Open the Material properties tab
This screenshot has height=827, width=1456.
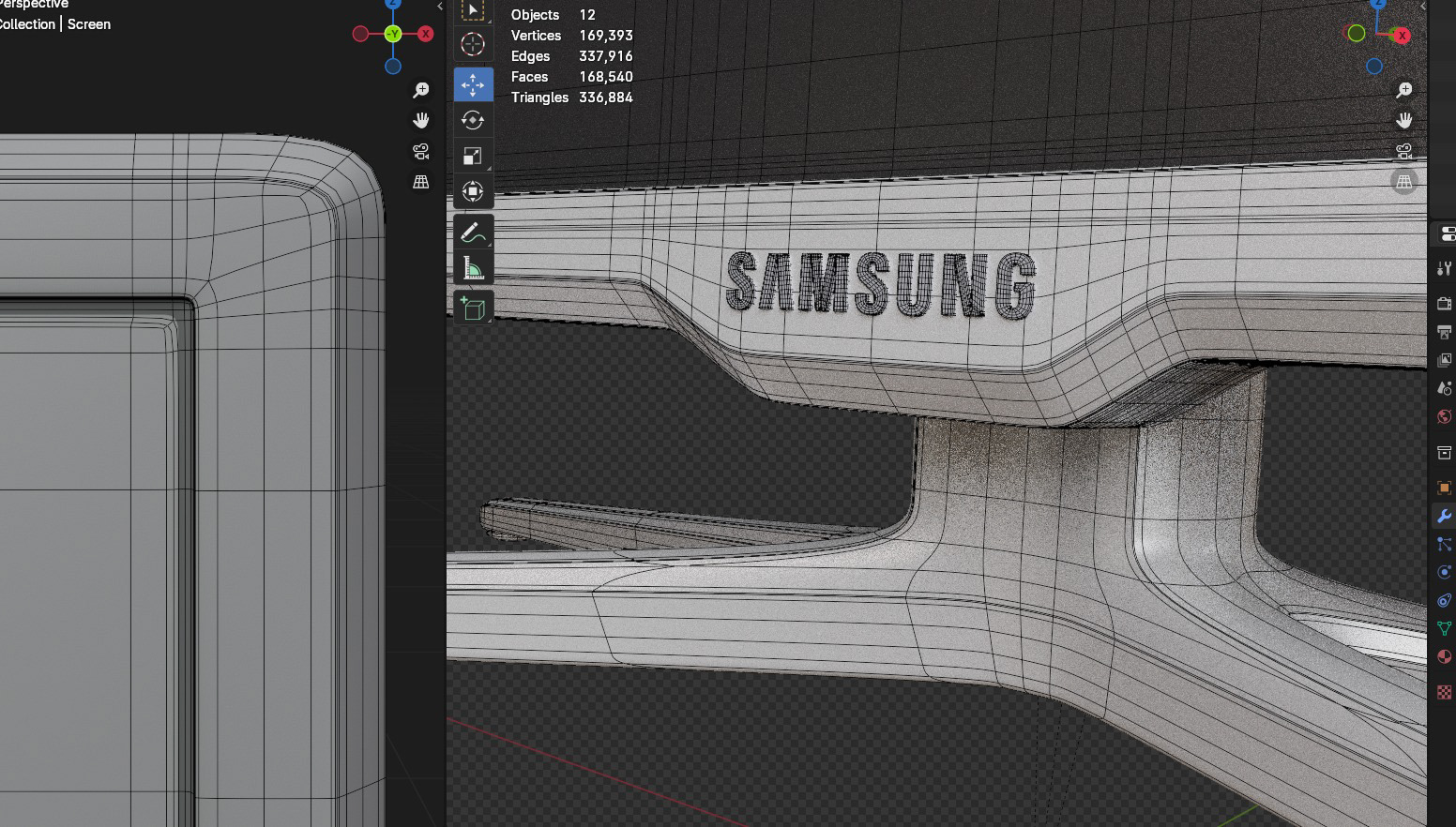click(1444, 656)
